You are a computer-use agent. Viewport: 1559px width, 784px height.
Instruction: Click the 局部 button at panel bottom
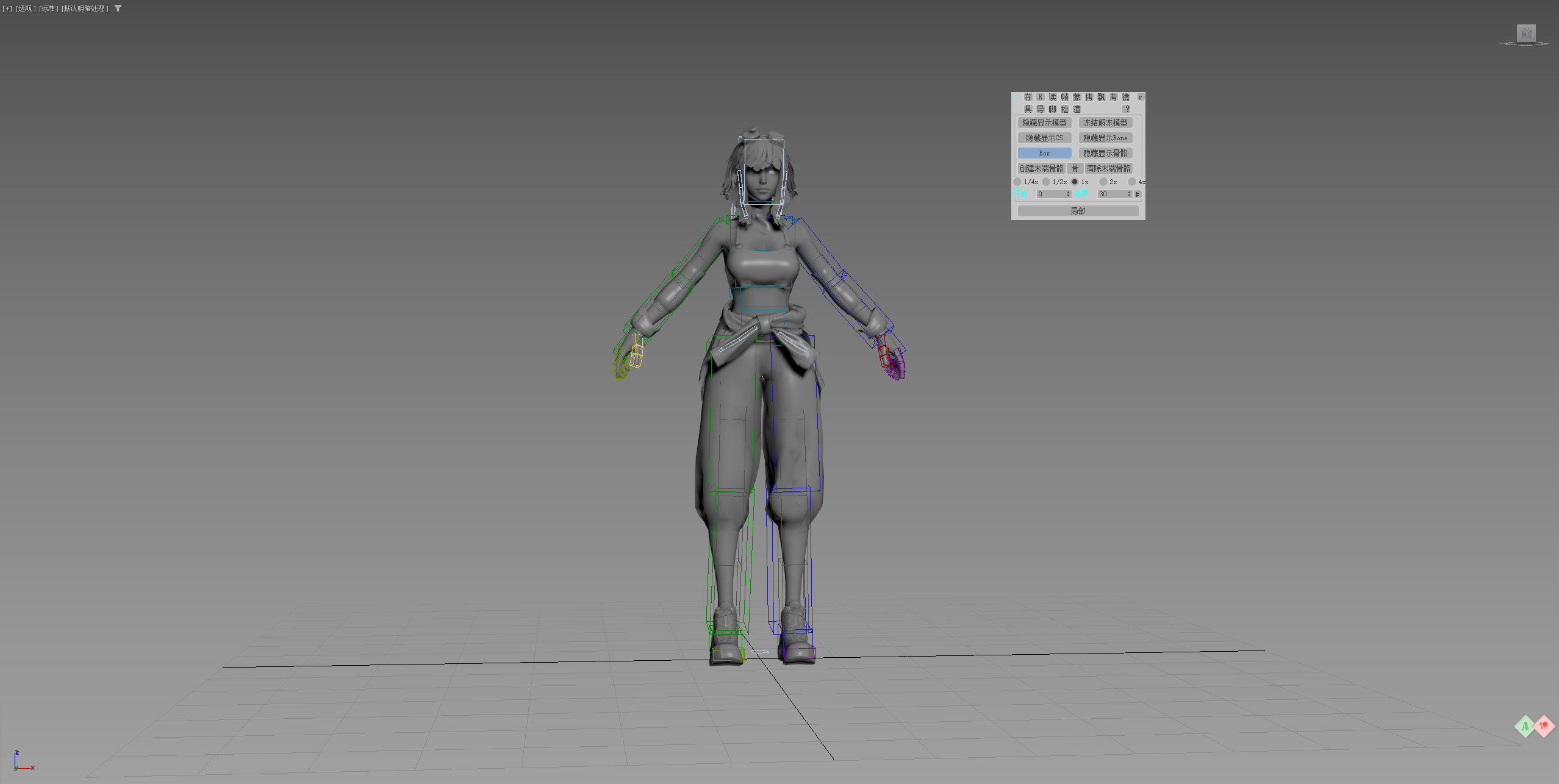tap(1078, 211)
